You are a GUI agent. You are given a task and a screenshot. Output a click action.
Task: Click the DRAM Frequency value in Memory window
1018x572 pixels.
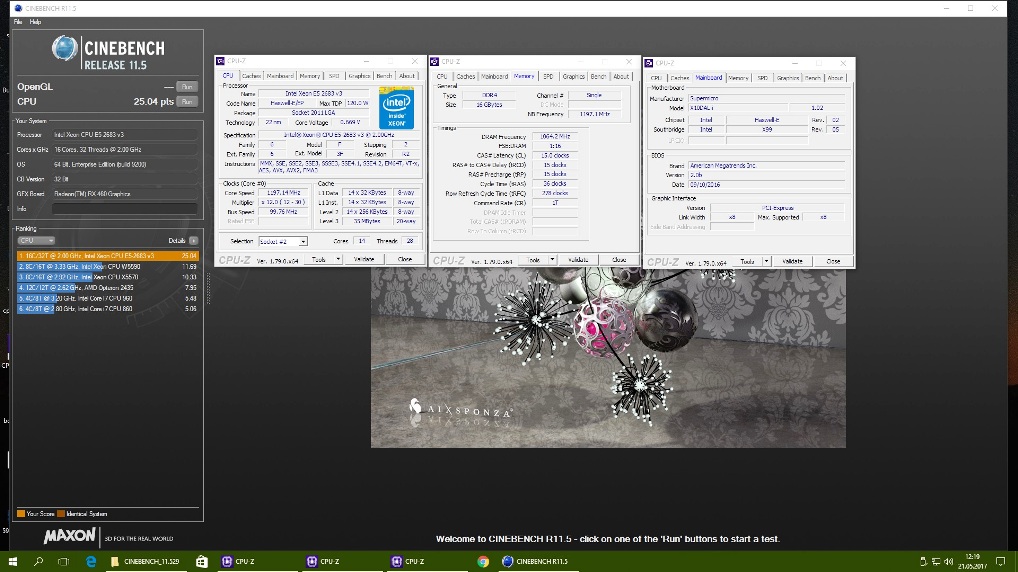(554, 136)
